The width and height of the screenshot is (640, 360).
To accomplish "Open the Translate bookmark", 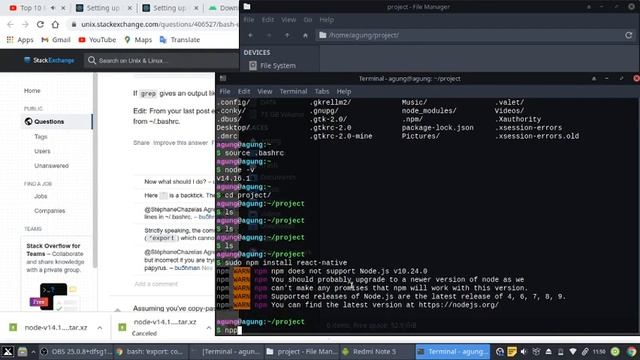I will coord(180,40).
